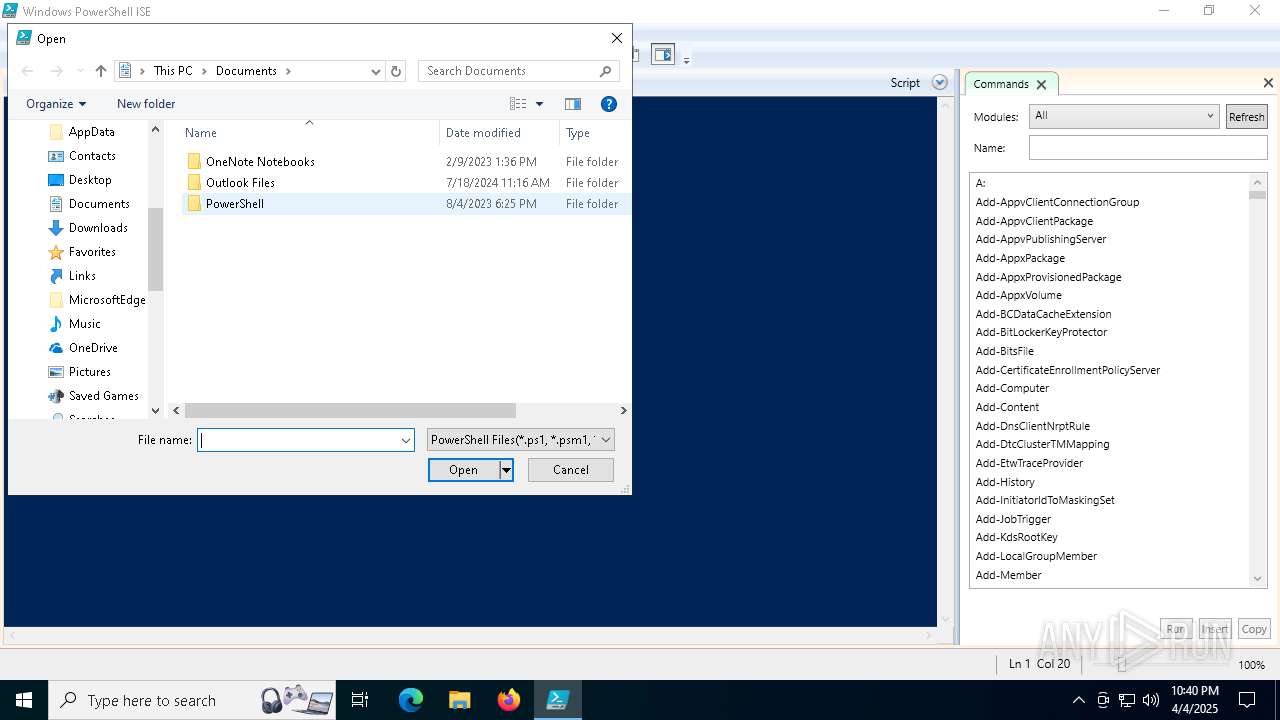This screenshot has width=1280, height=720.
Task: Focus the Name field in Commands panel
Action: coord(1148,148)
